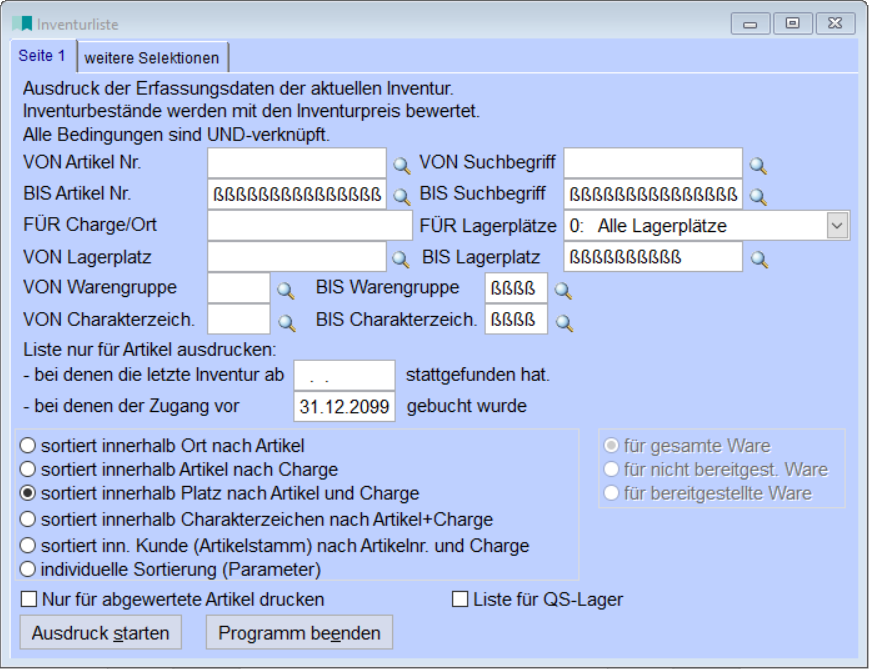Viewport: 869px width, 669px height.
Task: Check the 'Liste für QS-Lager' option
Action: coord(459,600)
